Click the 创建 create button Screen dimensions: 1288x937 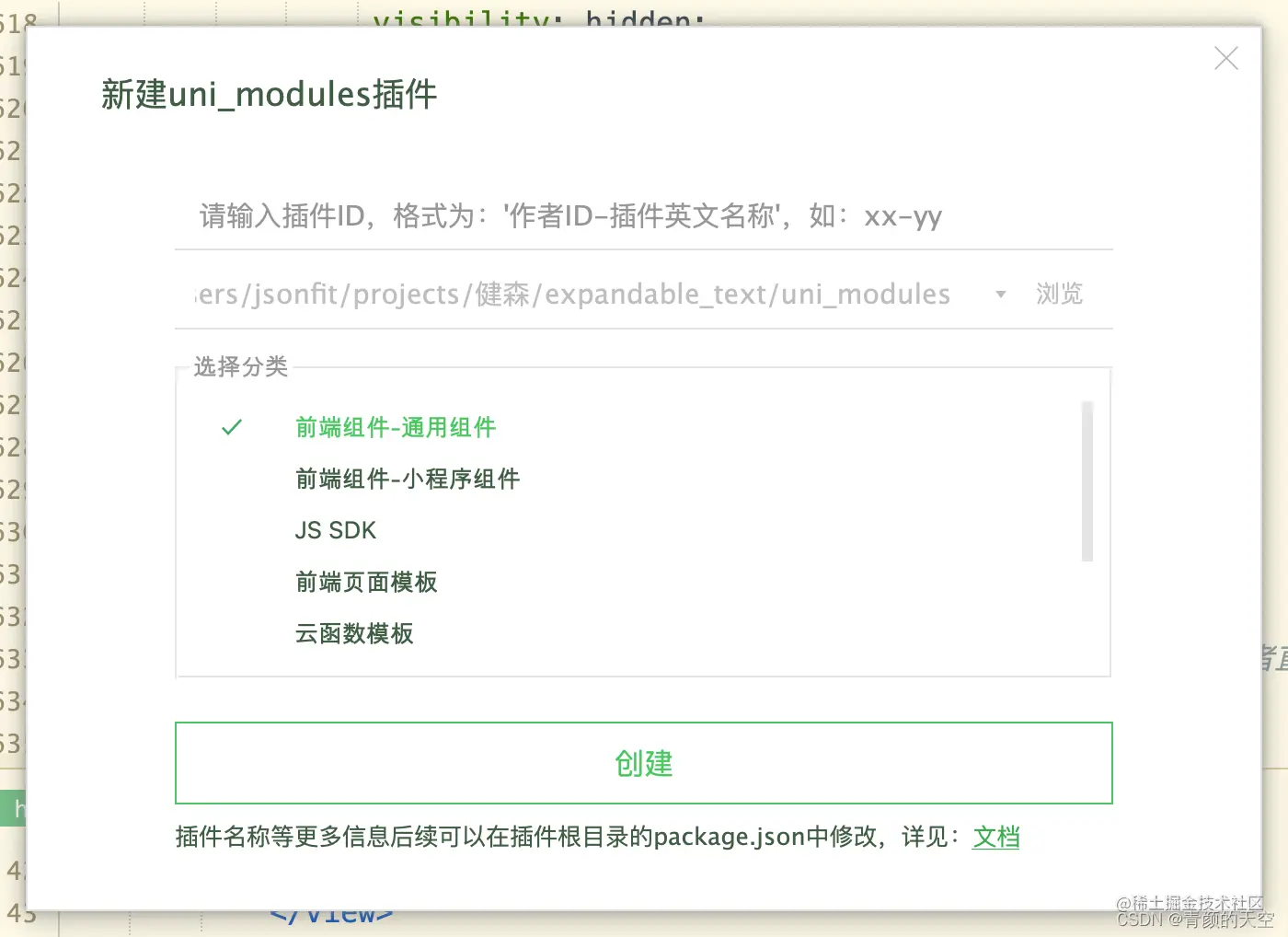click(643, 763)
